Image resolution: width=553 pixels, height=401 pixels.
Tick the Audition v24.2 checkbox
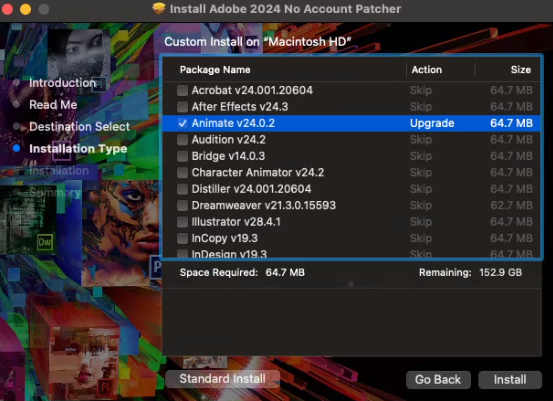click(x=182, y=140)
